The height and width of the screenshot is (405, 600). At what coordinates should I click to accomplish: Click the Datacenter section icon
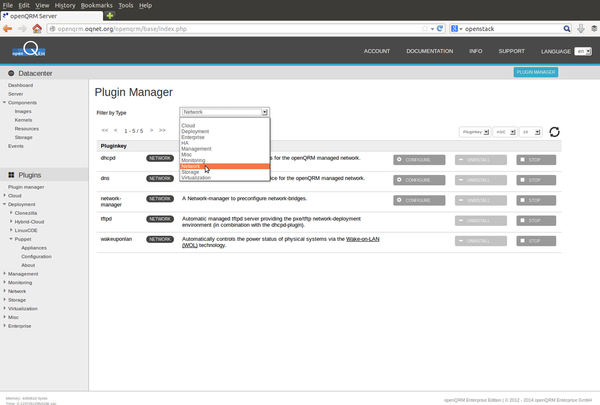pyautogui.click(x=11, y=73)
